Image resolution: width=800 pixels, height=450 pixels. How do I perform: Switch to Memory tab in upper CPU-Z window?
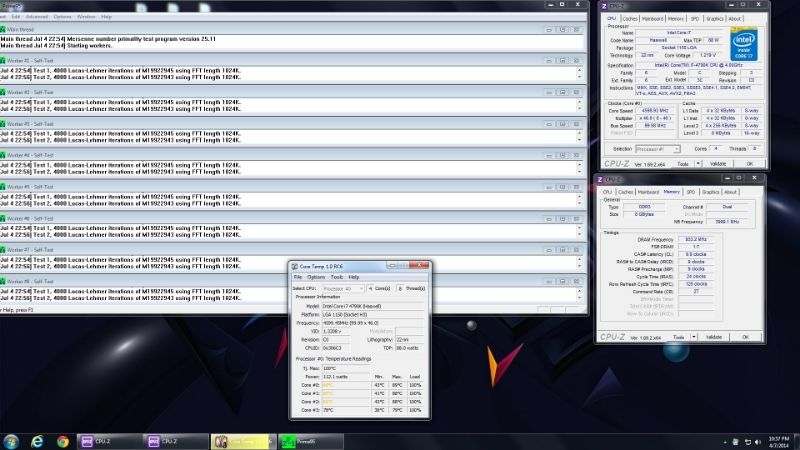(676, 19)
